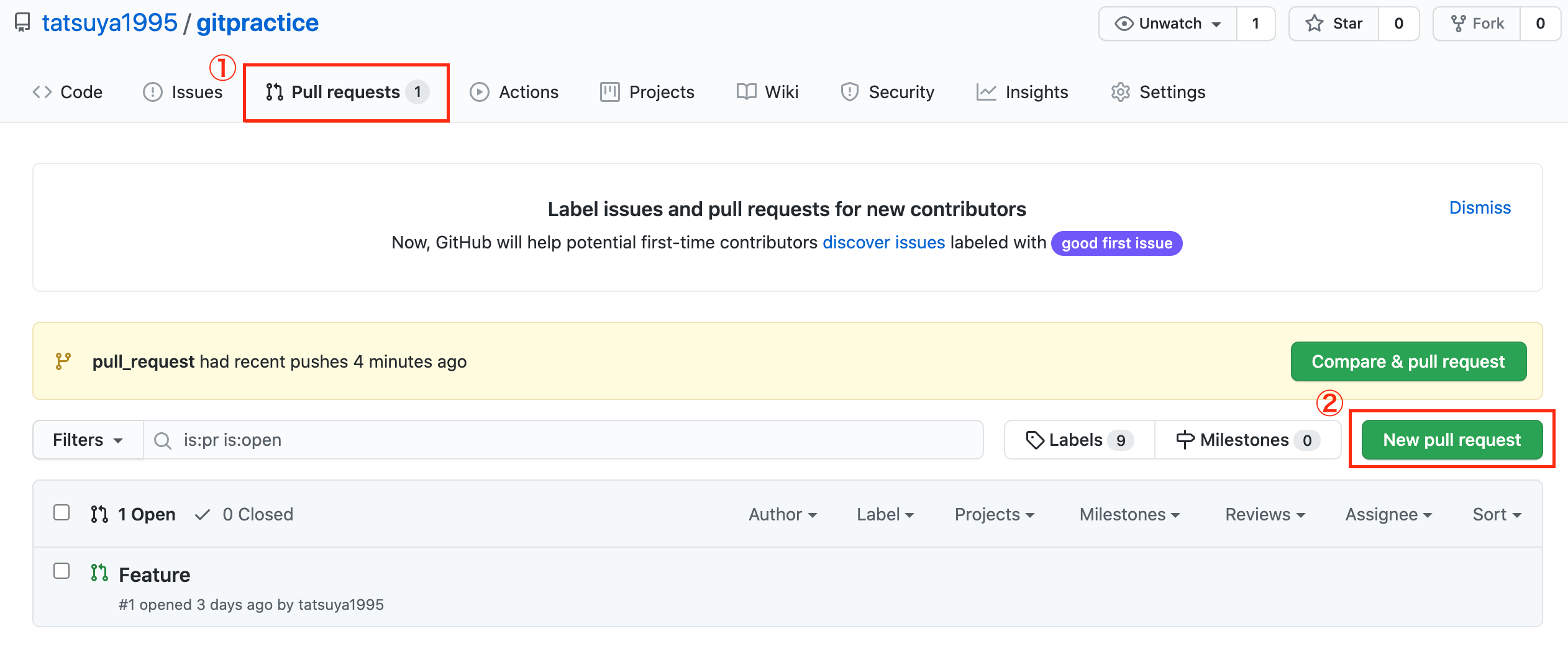1568x662 pixels.
Task: Select the Code tab's angle brackets icon
Action: (42, 91)
